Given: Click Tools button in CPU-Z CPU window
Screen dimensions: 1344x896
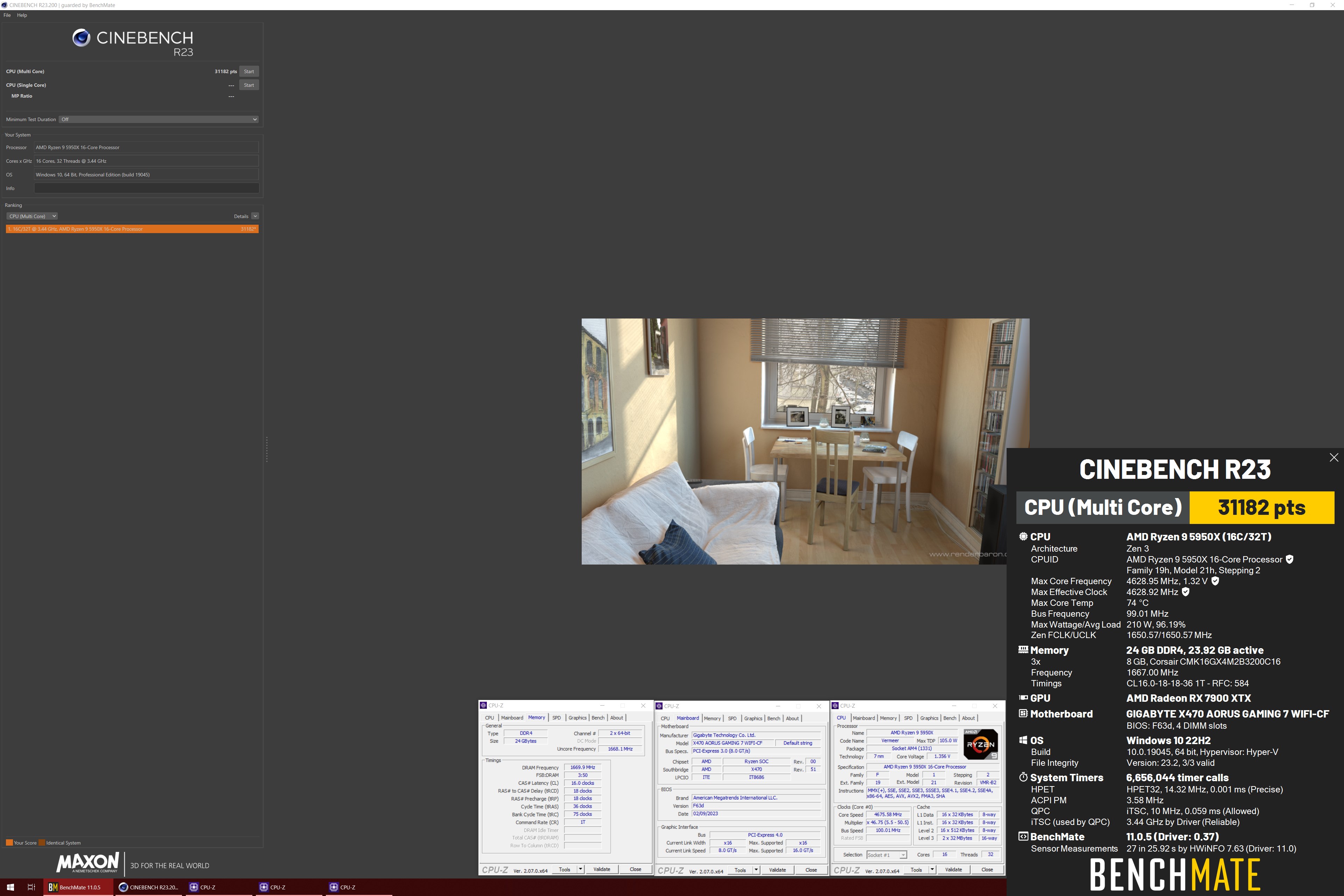Looking at the screenshot, I should tap(916, 870).
